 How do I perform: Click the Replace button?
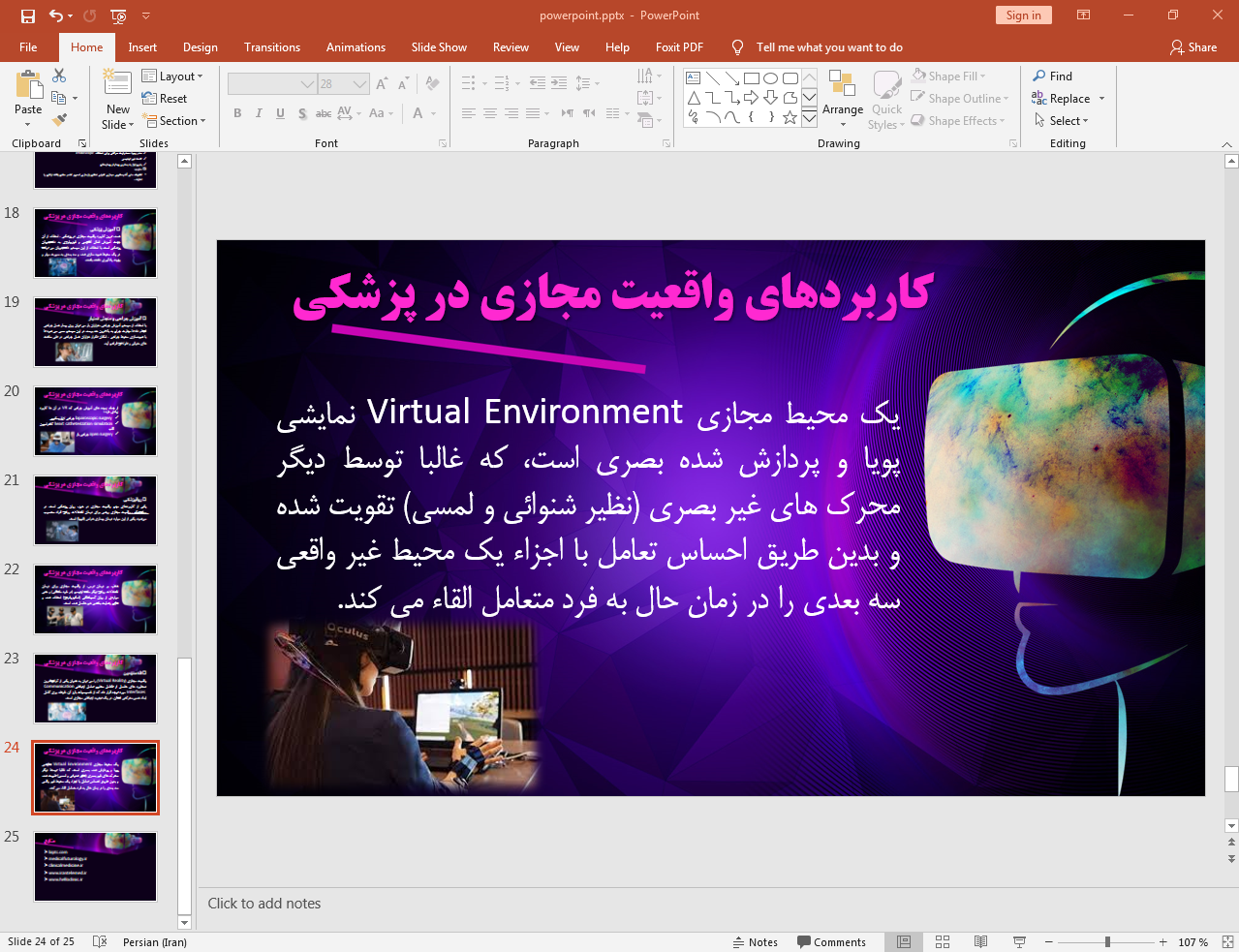tap(1061, 99)
